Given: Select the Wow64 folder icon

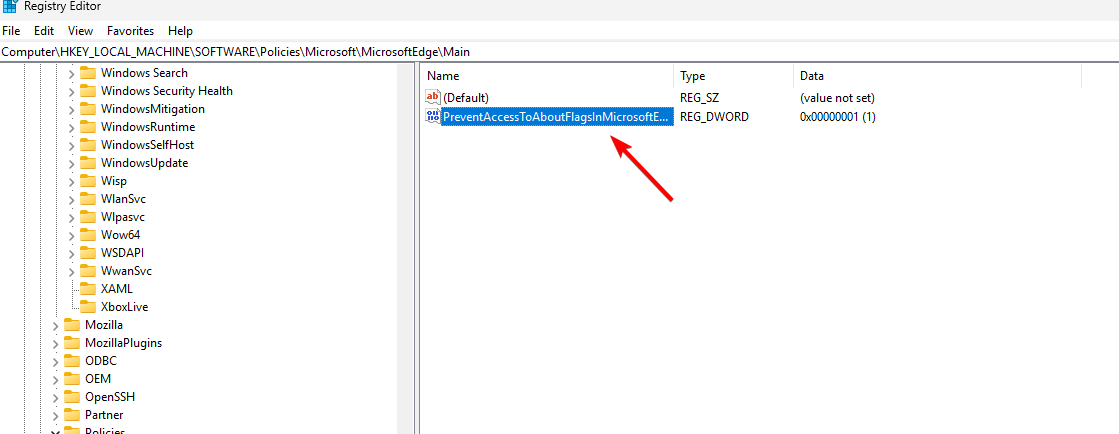Looking at the screenshot, I should coord(88,235).
